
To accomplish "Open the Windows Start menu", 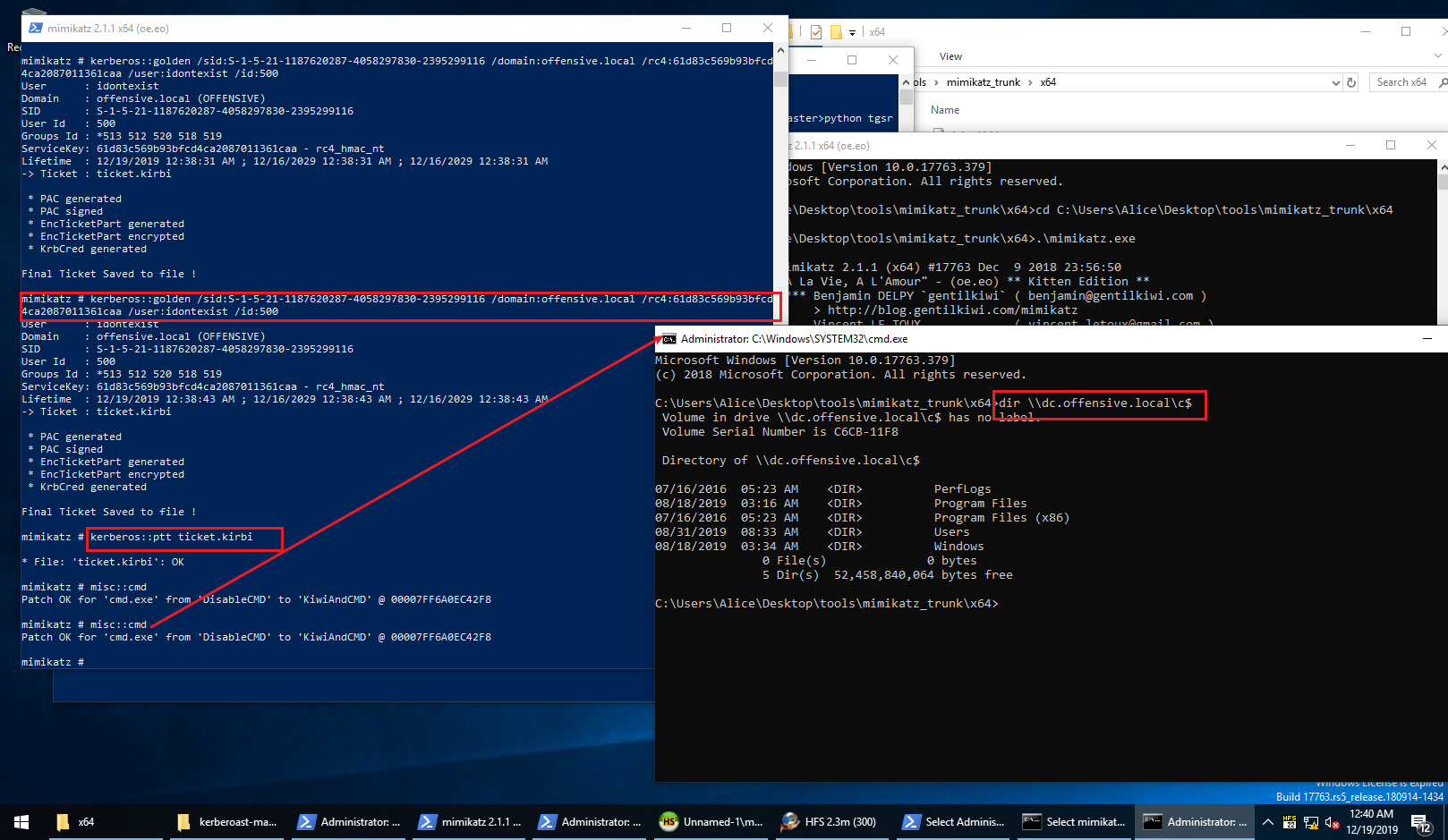I will coord(21,821).
